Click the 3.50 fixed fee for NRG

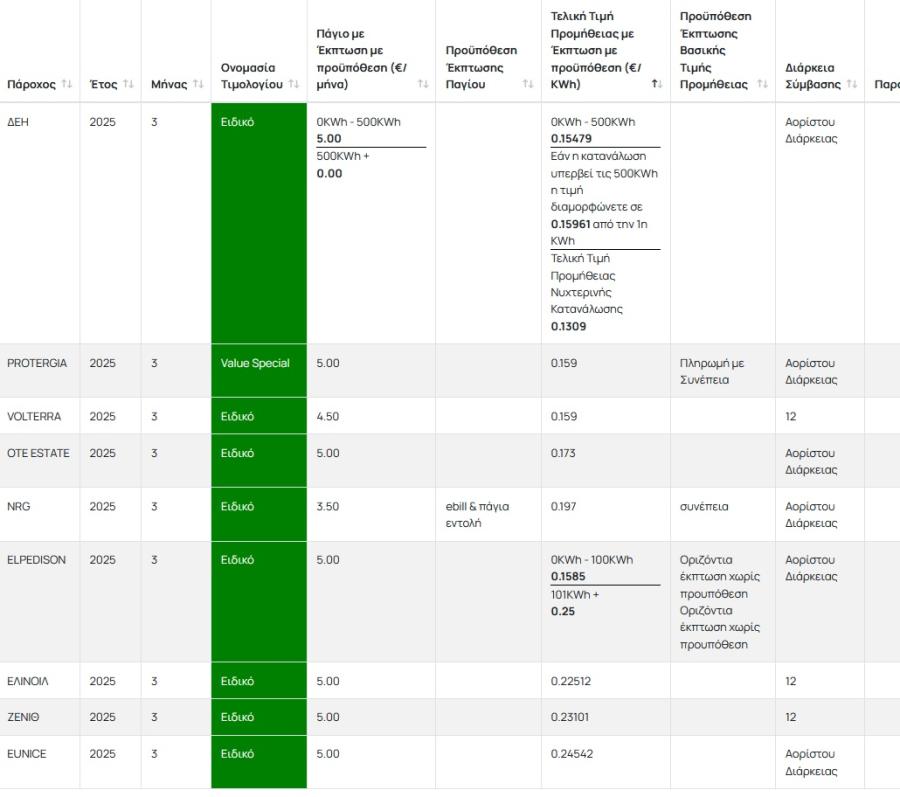click(327, 506)
